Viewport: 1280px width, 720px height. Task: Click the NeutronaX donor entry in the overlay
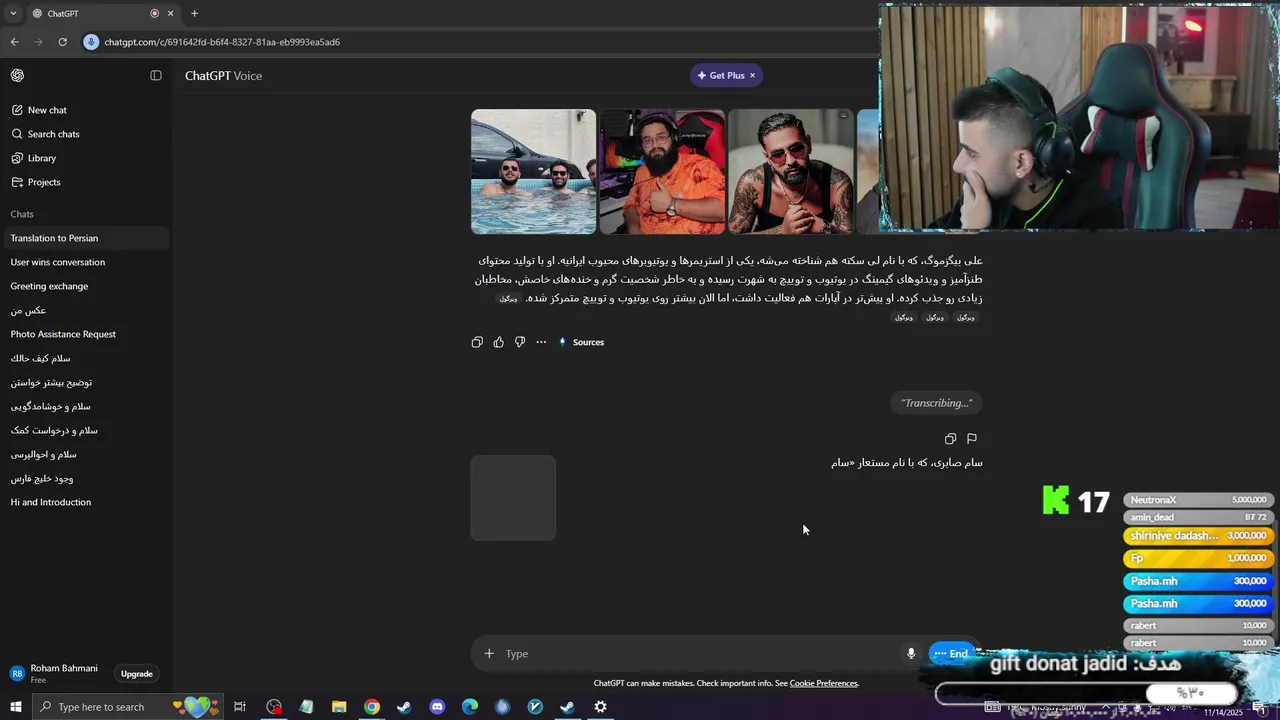click(1198, 500)
